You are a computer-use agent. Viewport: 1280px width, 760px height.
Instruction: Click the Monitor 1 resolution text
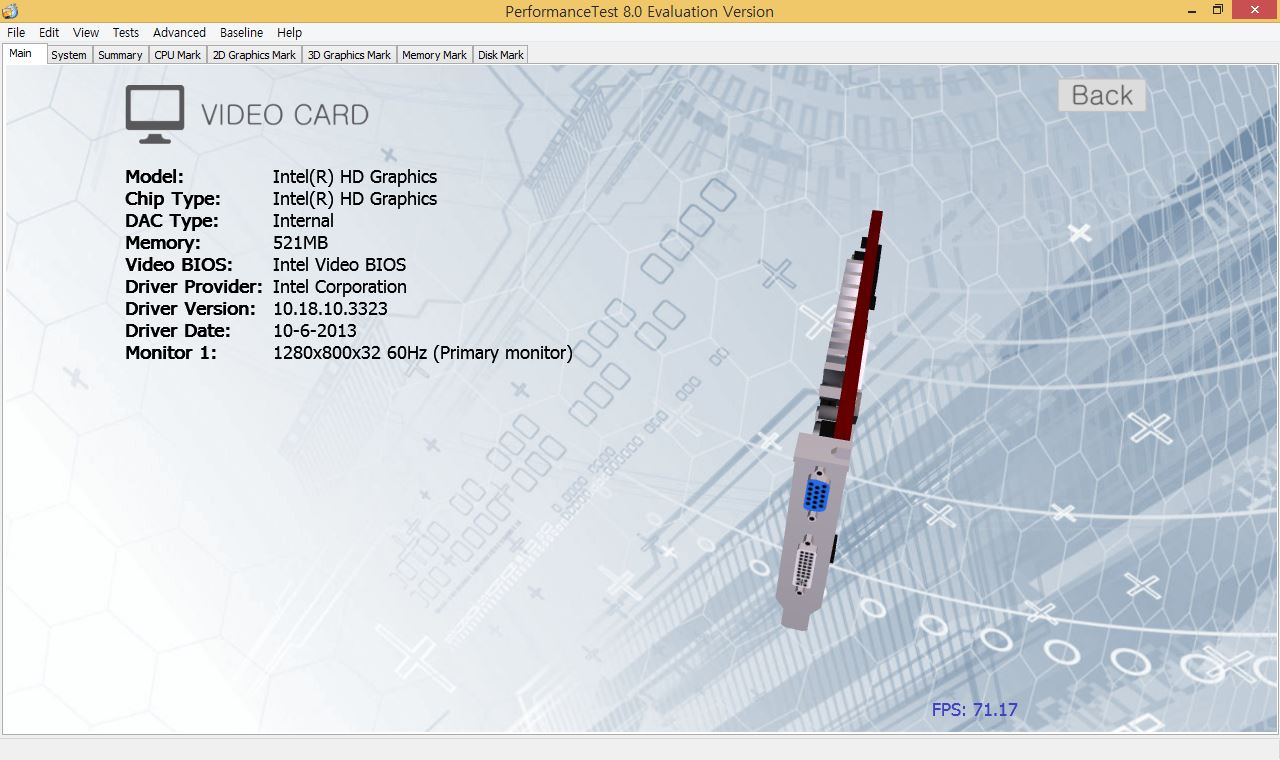coord(423,353)
